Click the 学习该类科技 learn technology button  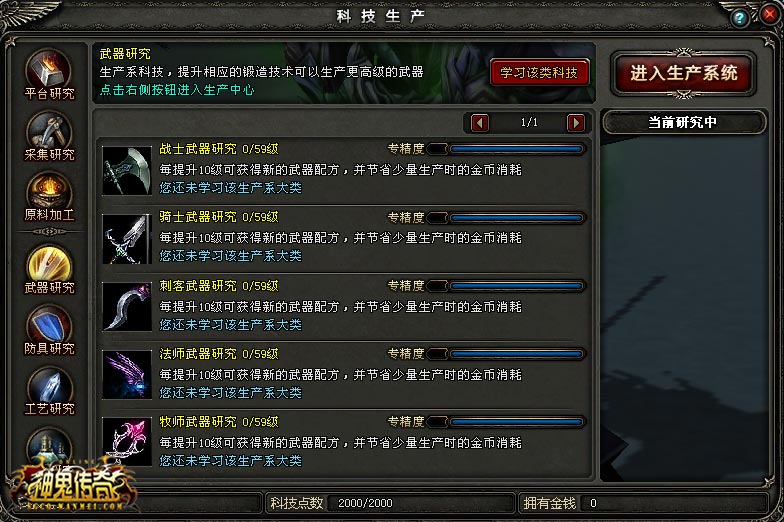539,73
